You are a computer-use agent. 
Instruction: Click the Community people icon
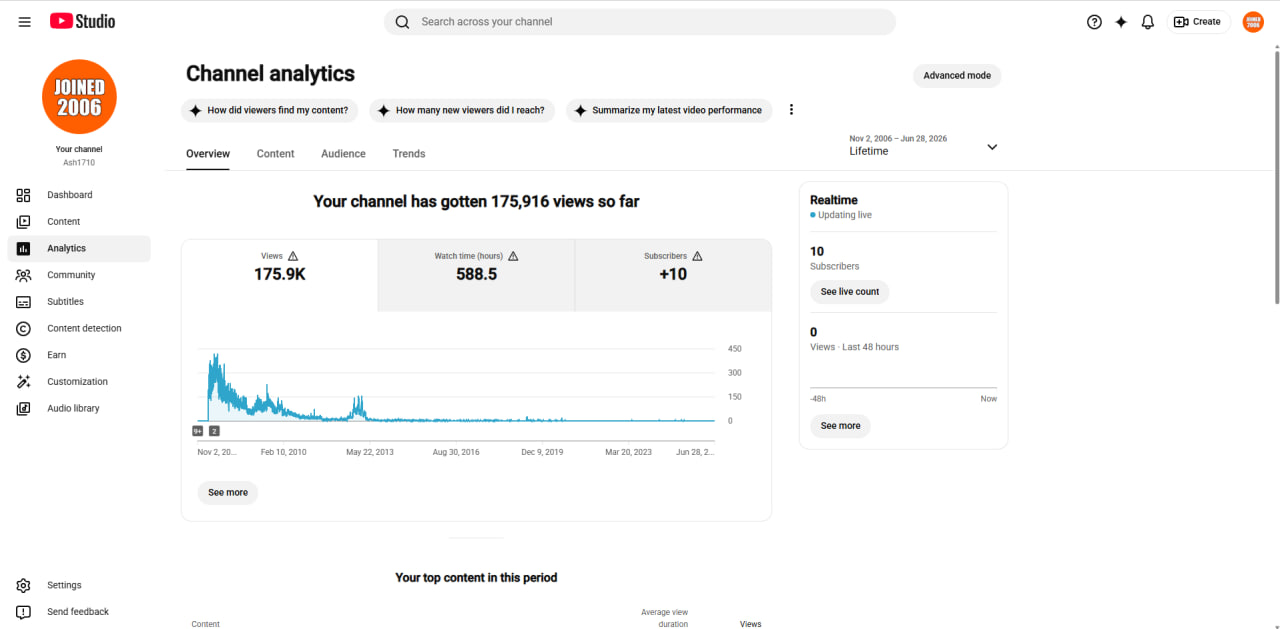[23, 275]
